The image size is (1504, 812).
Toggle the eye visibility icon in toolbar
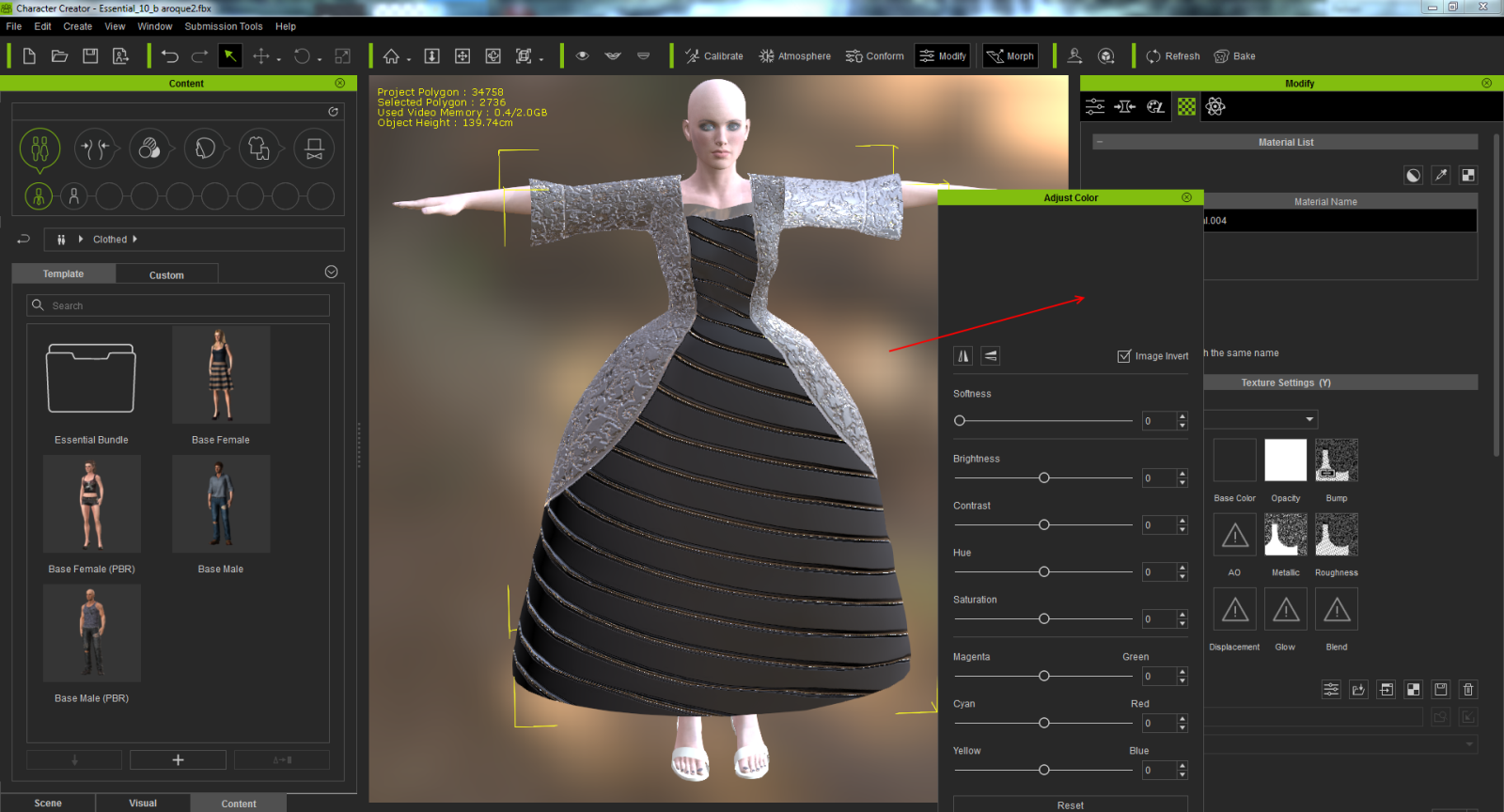coord(583,56)
